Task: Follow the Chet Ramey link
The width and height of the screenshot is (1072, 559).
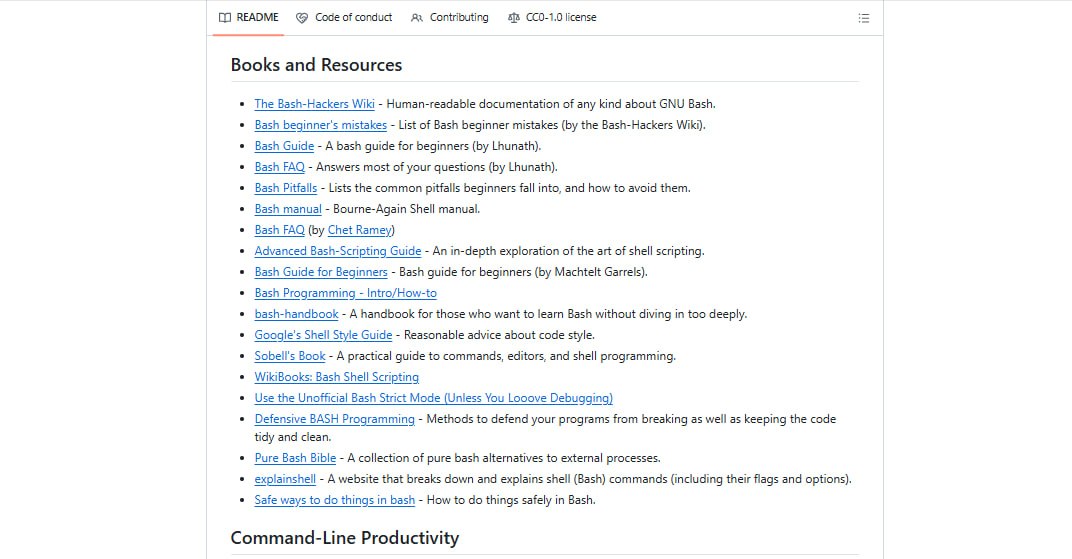Action: (360, 230)
